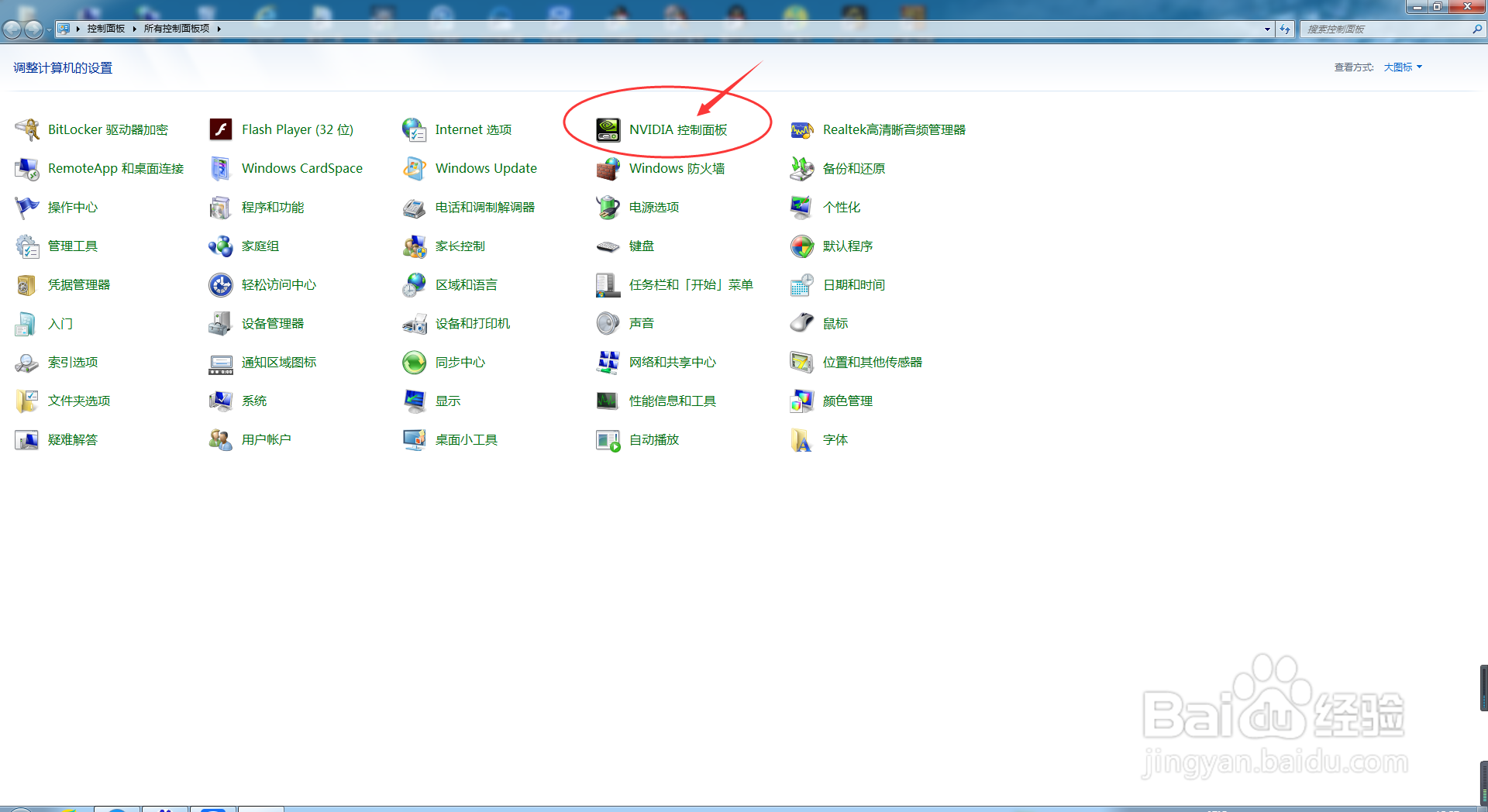Open 声音 speaker icon
This screenshot has width=1488, height=812.
tap(608, 323)
